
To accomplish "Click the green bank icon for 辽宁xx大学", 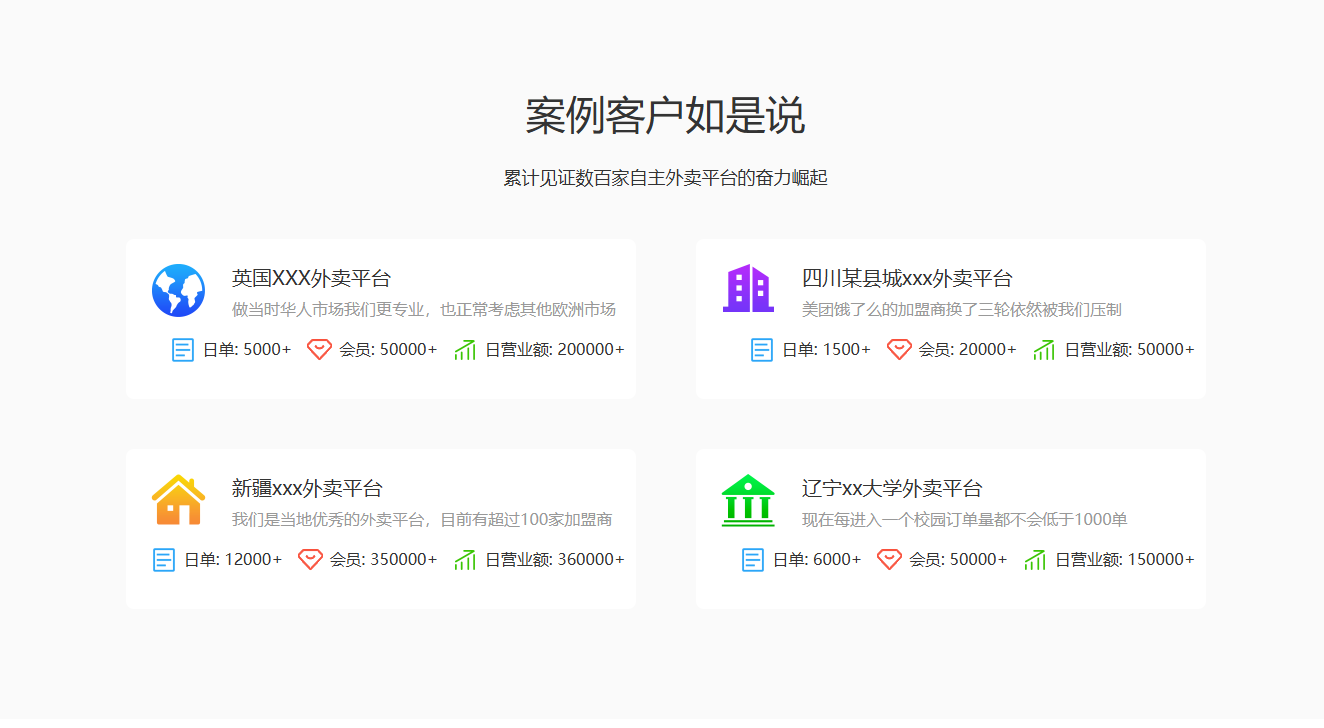I will pos(748,500).
